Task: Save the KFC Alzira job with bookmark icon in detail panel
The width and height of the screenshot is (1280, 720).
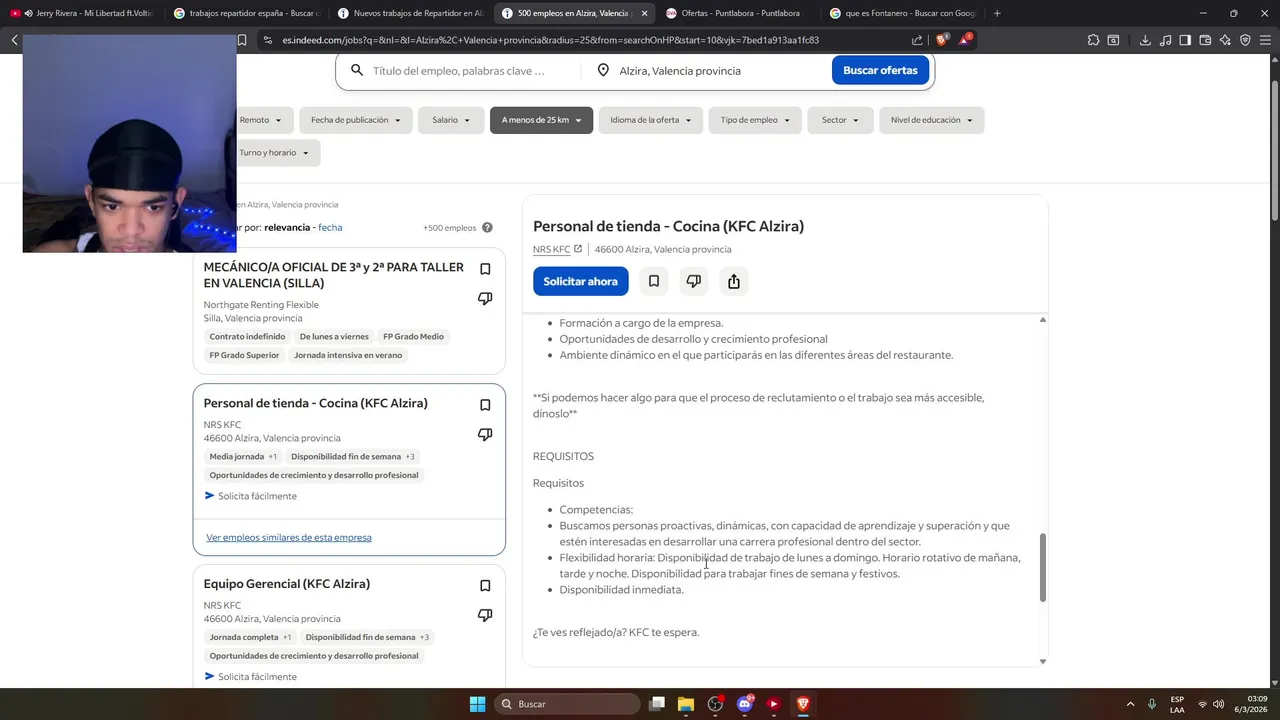Action: click(654, 281)
